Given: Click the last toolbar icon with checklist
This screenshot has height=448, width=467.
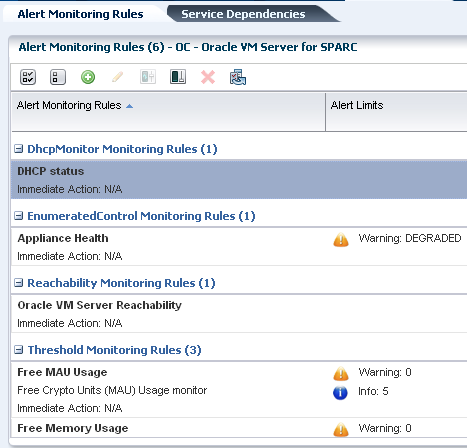Looking at the screenshot, I should click(238, 77).
